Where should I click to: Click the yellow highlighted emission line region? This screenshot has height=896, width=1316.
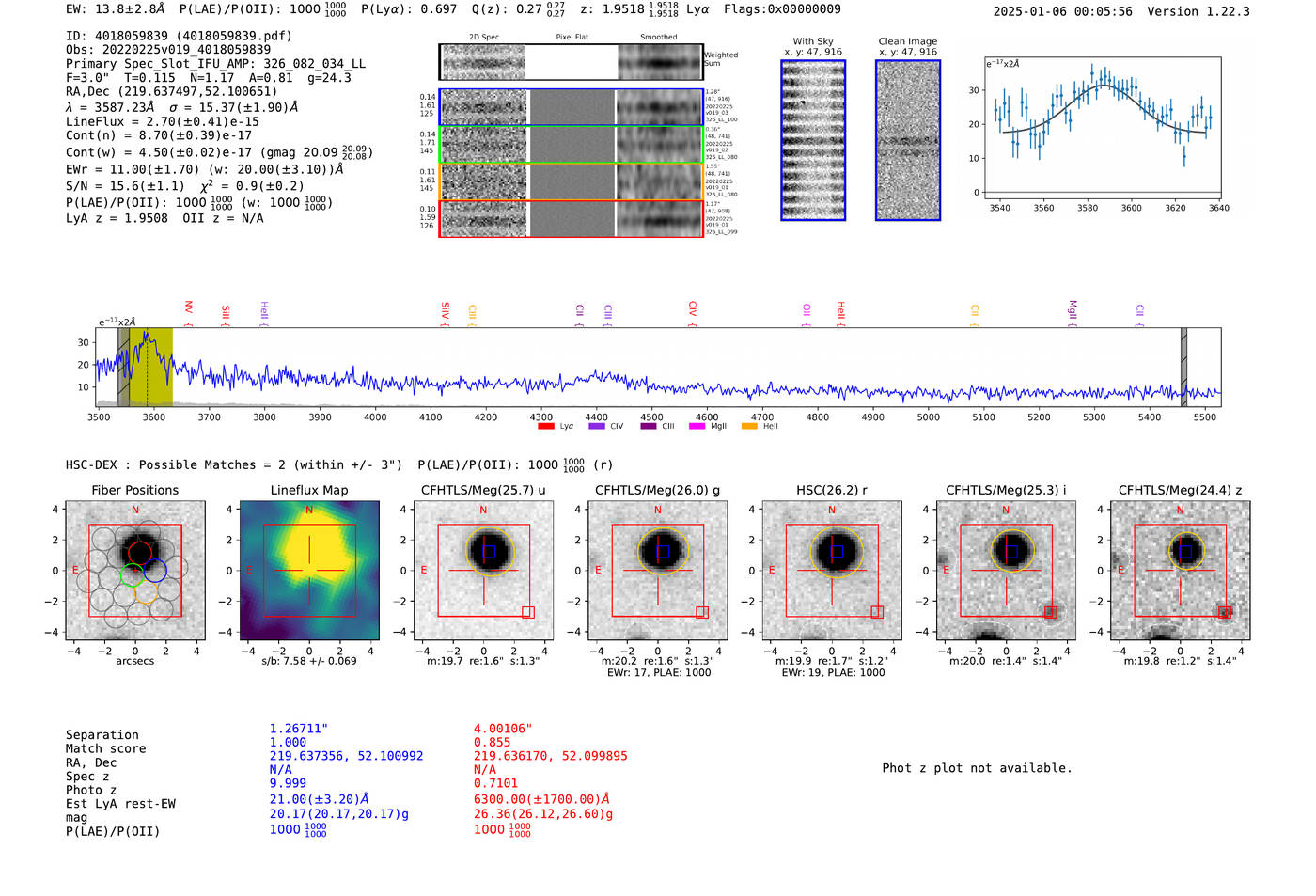click(x=150, y=367)
